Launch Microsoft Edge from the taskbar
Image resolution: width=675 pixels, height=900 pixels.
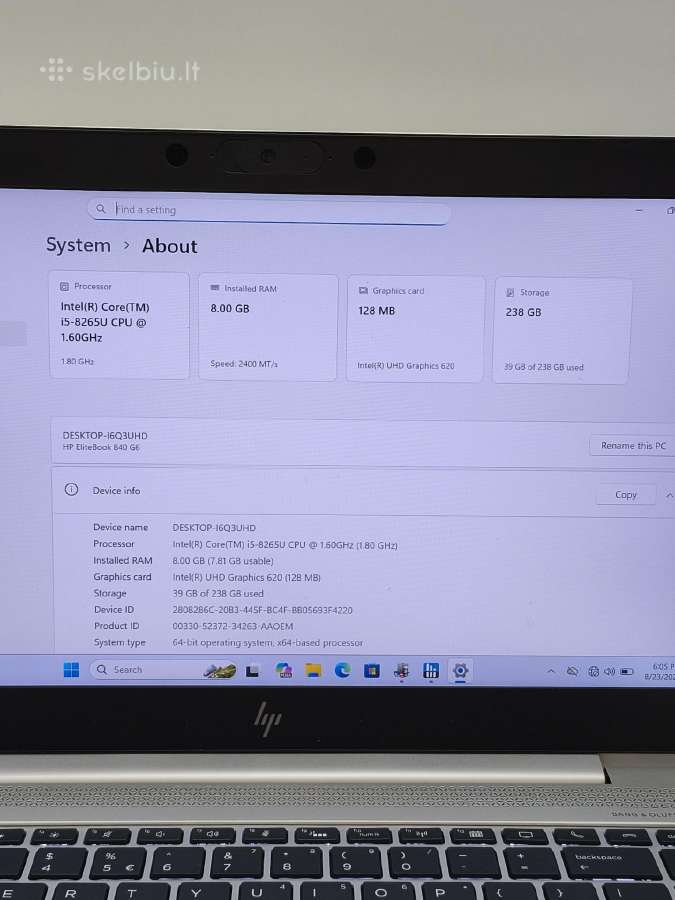[343, 670]
